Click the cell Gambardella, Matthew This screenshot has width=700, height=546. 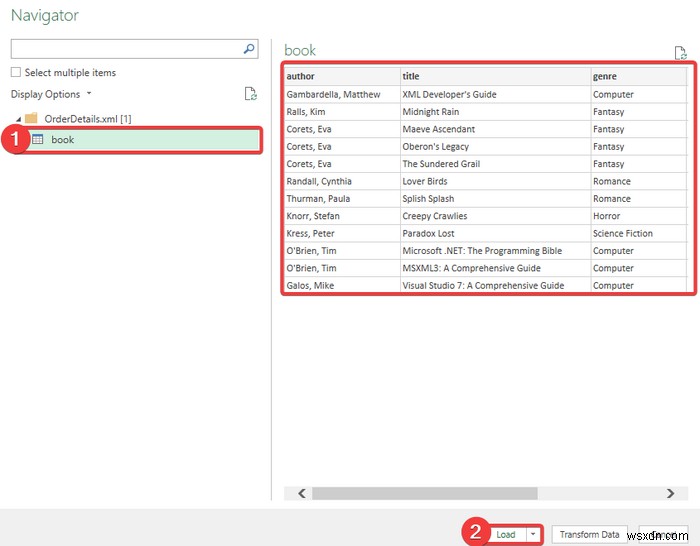(342, 94)
